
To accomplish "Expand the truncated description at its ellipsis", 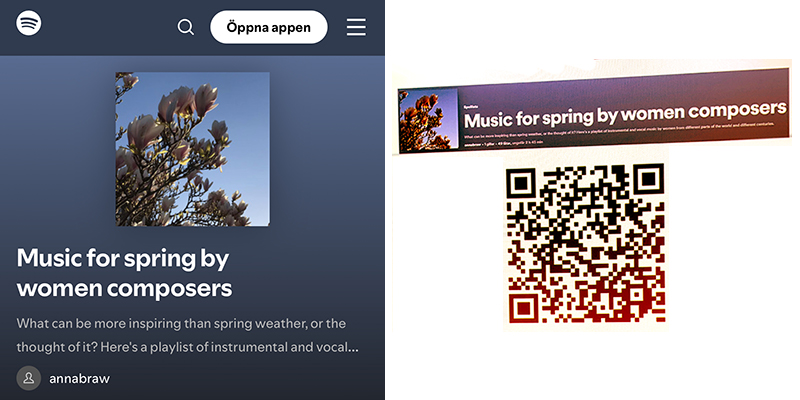I will pyautogui.click(x=353, y=347).
